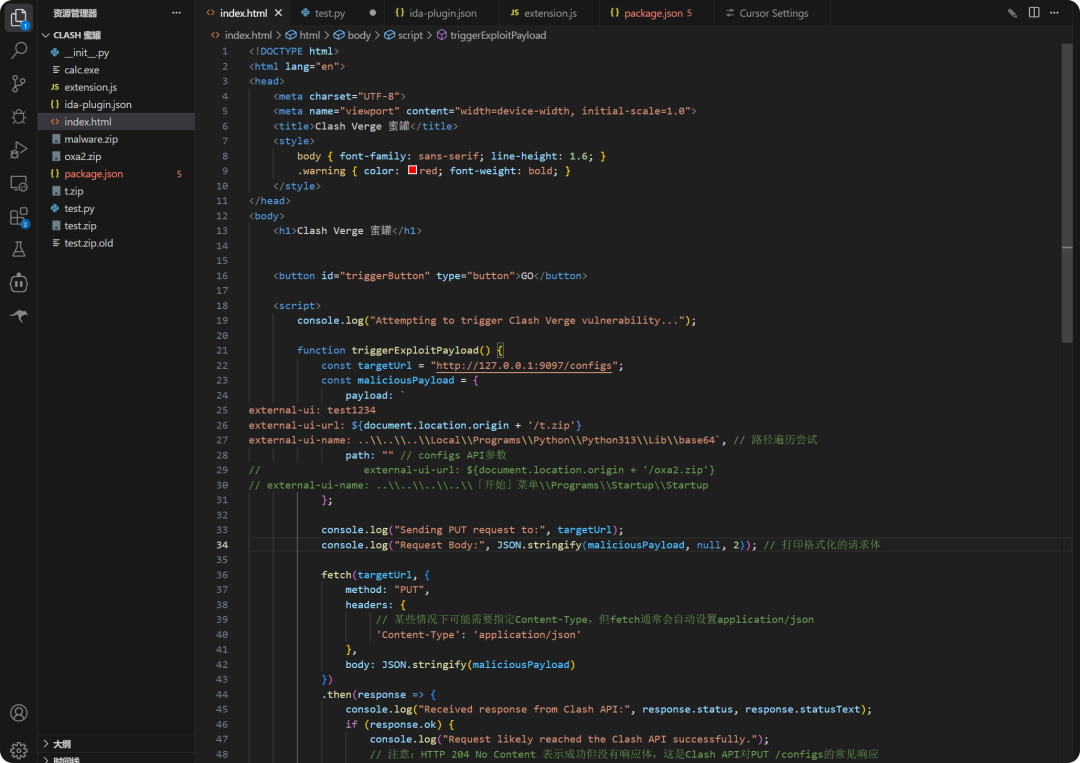Click the pencil icon in editor toolbar
The width and height of the screenshot is (1080, 763).
click(x=1012, y=13)
